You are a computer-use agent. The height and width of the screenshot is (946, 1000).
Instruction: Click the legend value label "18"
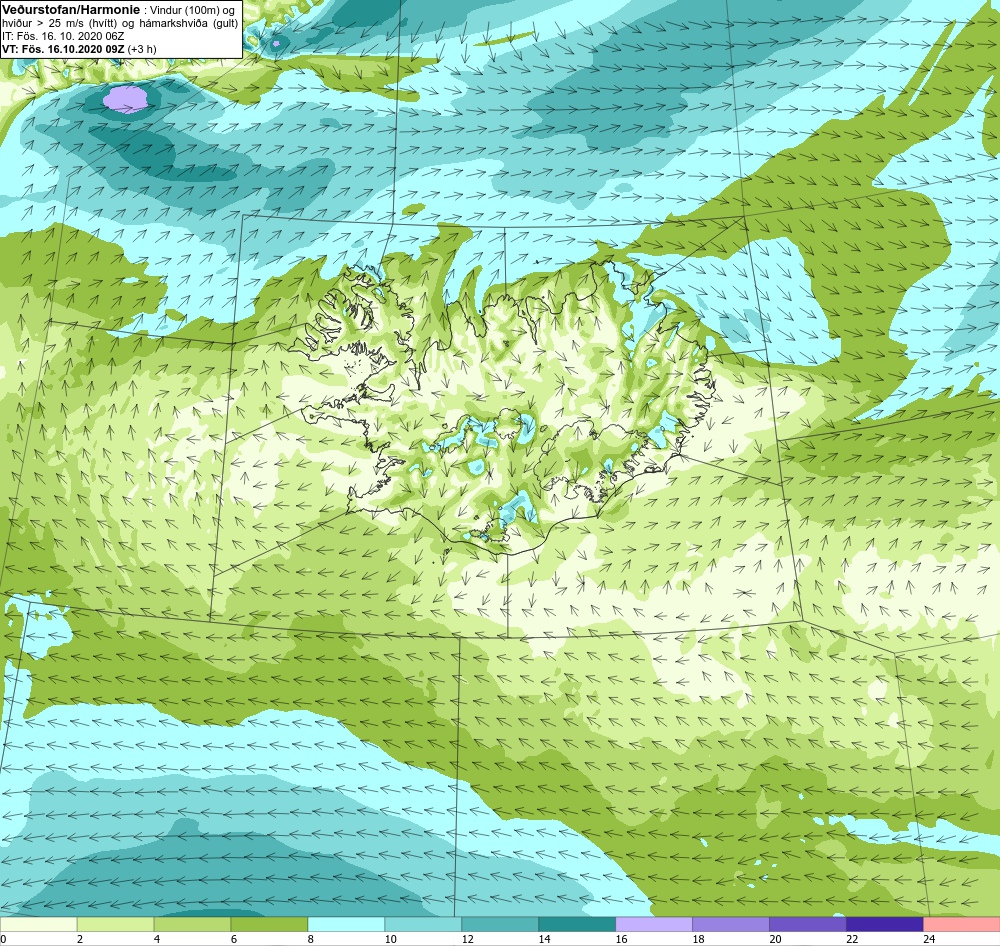[698, 939]
